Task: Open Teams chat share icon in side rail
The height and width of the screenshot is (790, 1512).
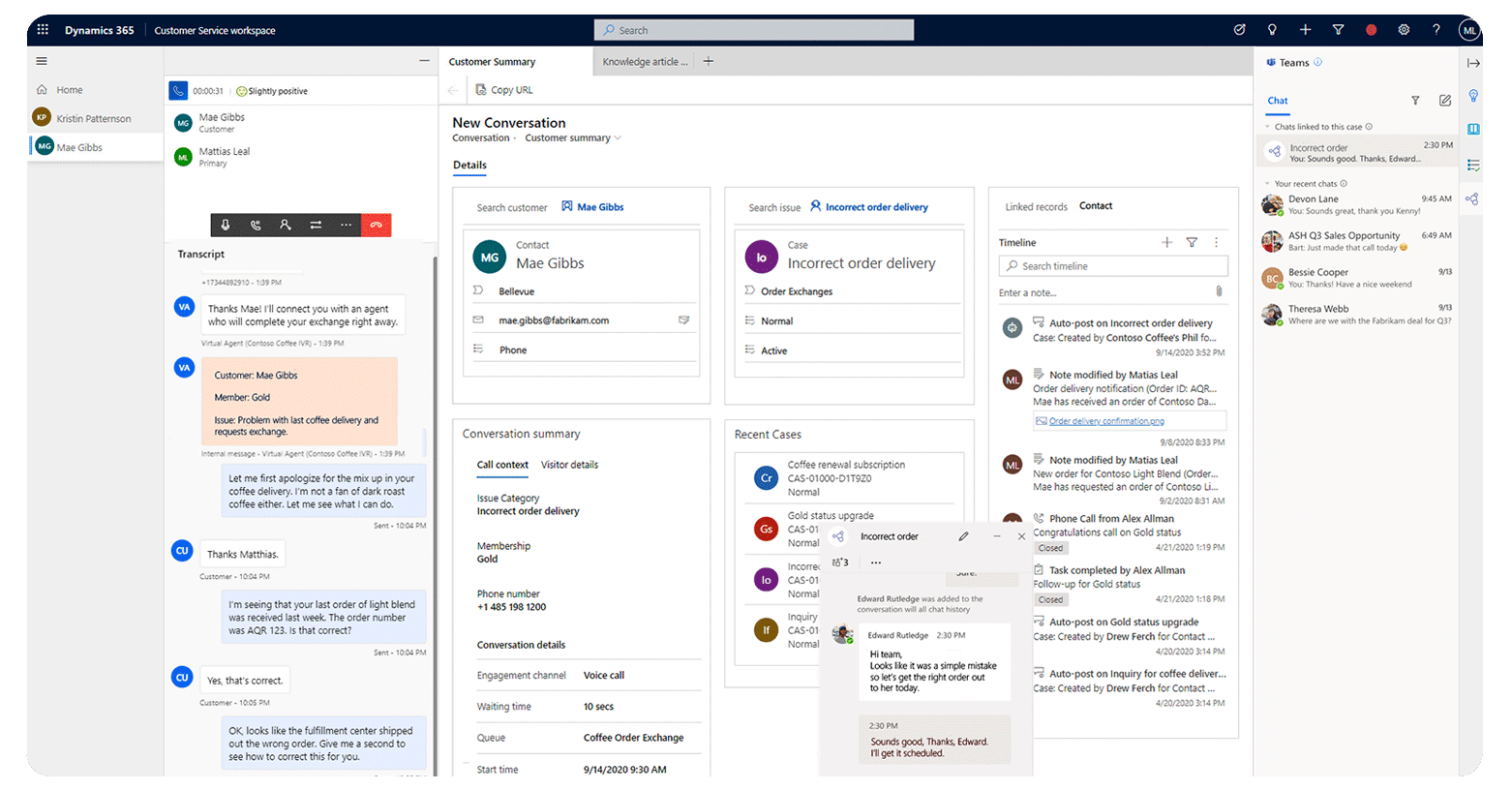Action: (x=1471, y=198)
